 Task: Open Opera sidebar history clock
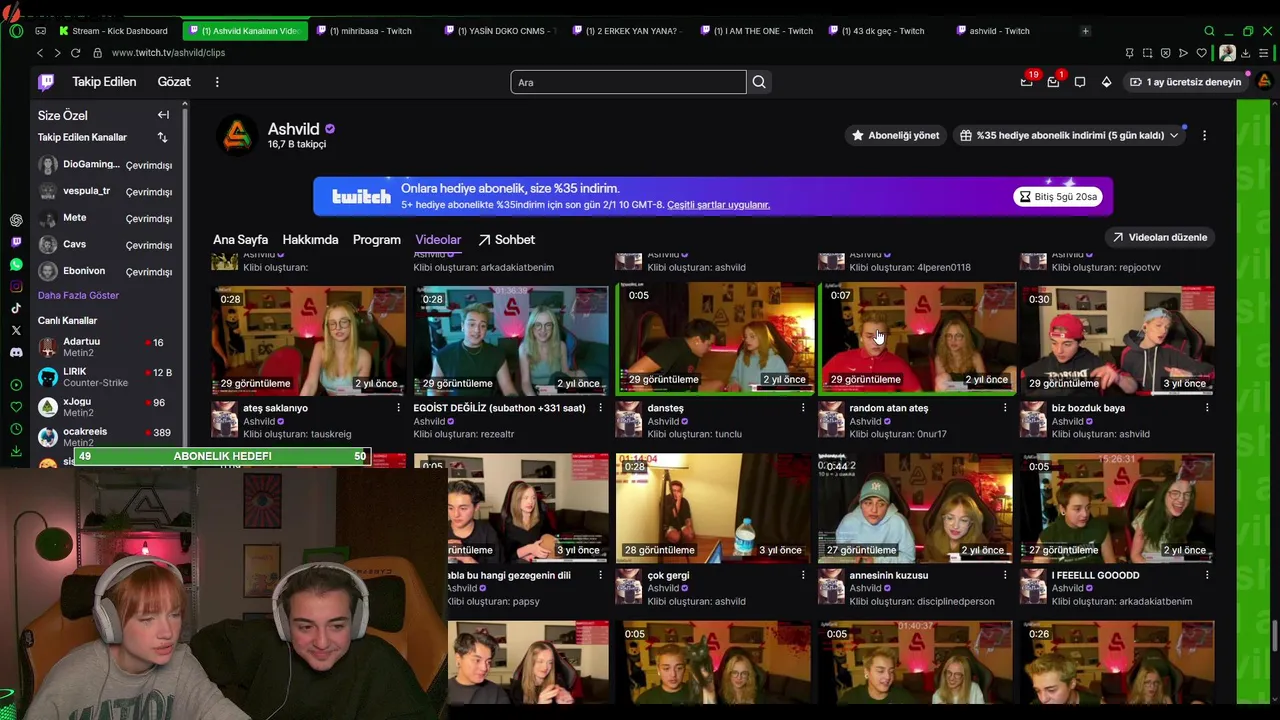click(16, 429)
